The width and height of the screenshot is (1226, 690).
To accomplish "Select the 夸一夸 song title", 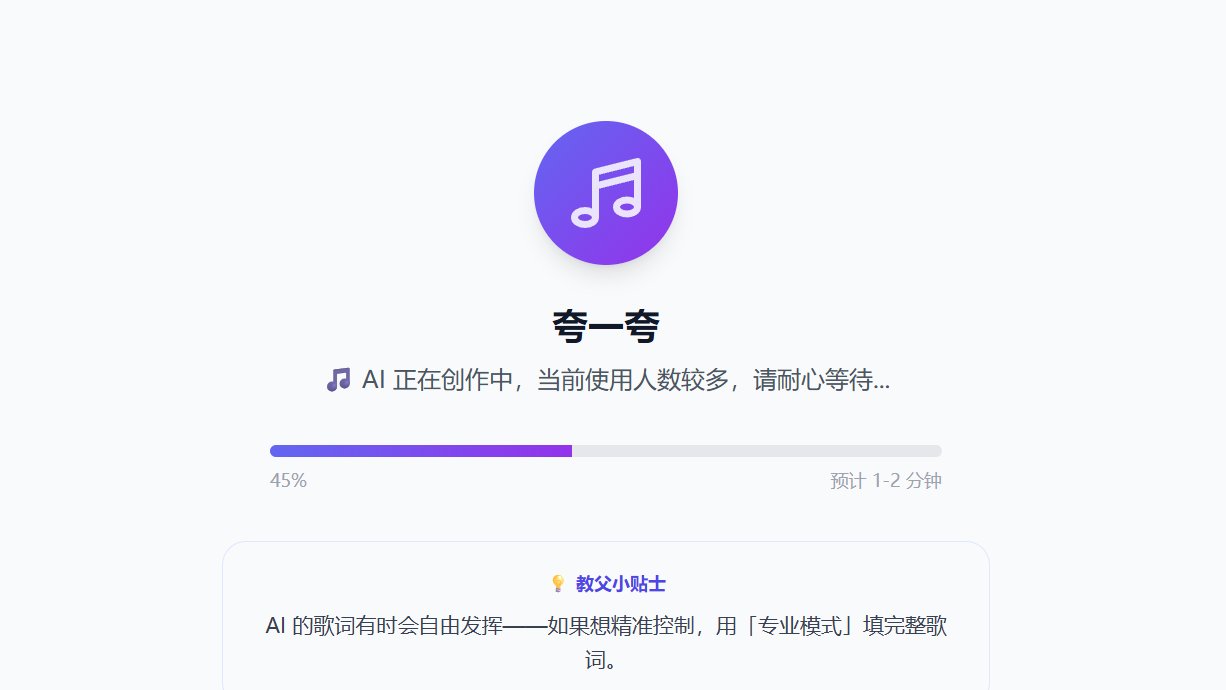I will (606, 326).
